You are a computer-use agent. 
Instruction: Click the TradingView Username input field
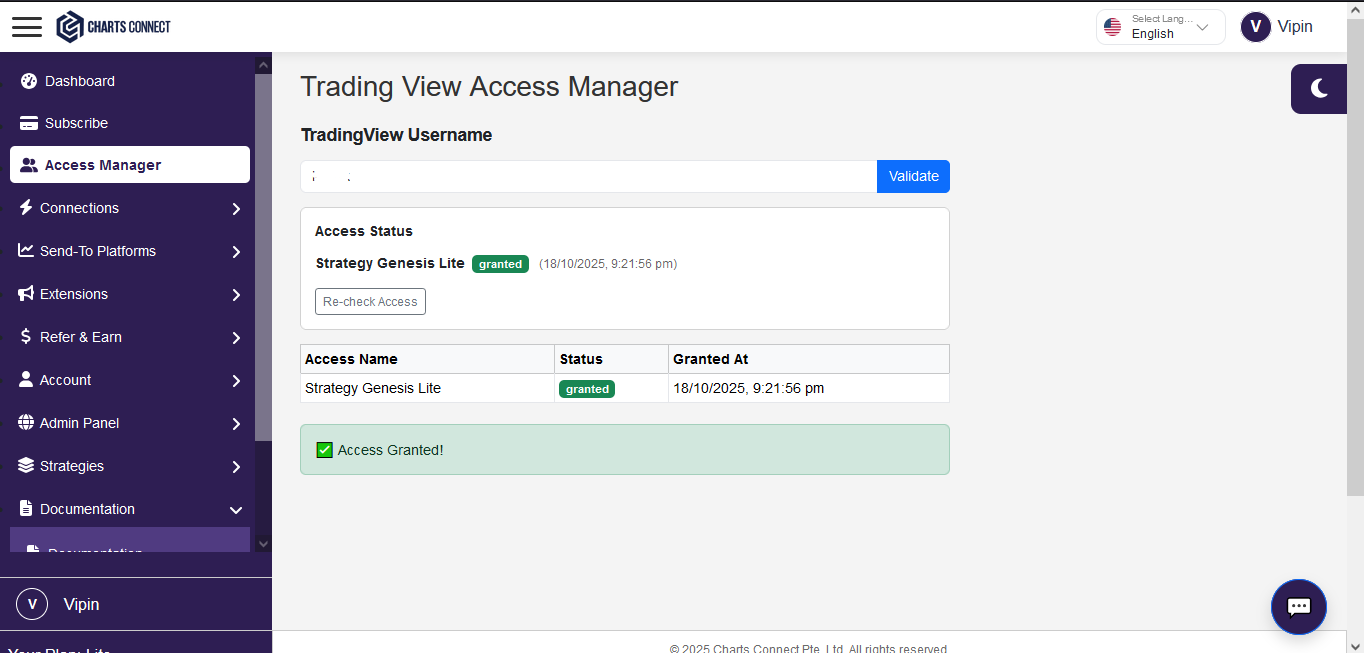coord(588,176)
